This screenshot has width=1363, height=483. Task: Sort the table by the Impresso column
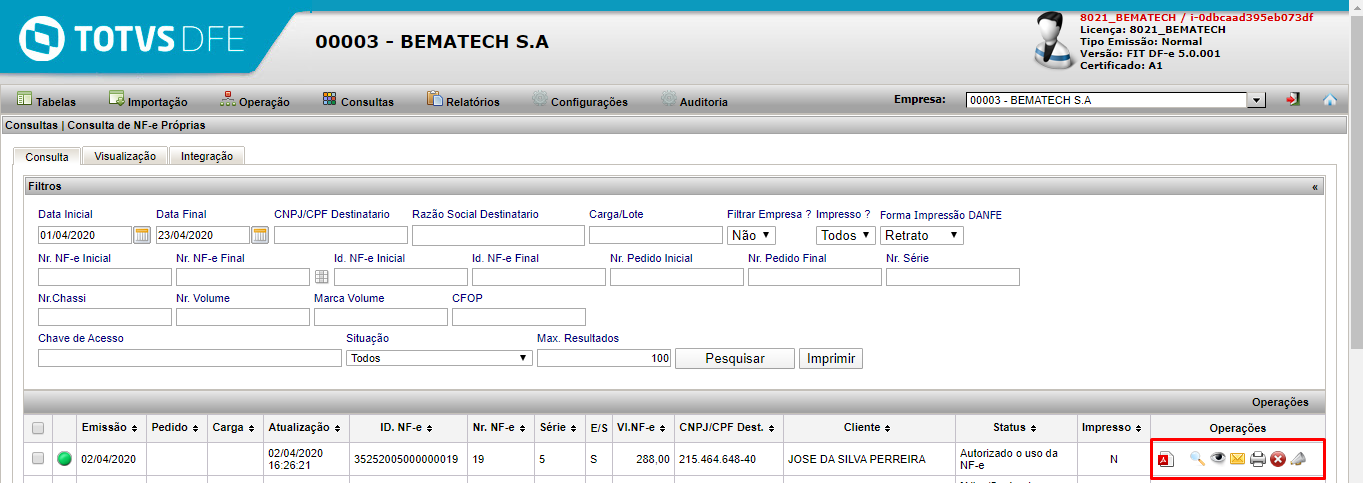(1113, 427)
